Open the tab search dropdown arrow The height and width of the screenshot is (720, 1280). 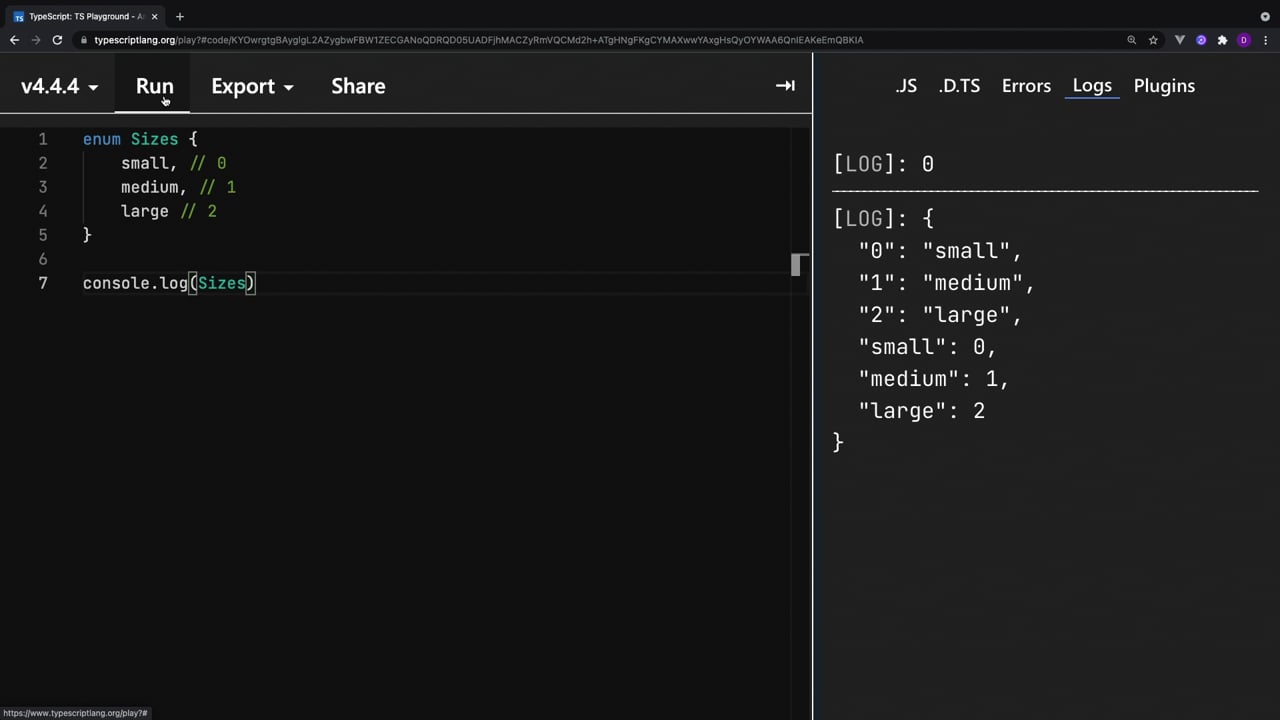coord(1265,16)
